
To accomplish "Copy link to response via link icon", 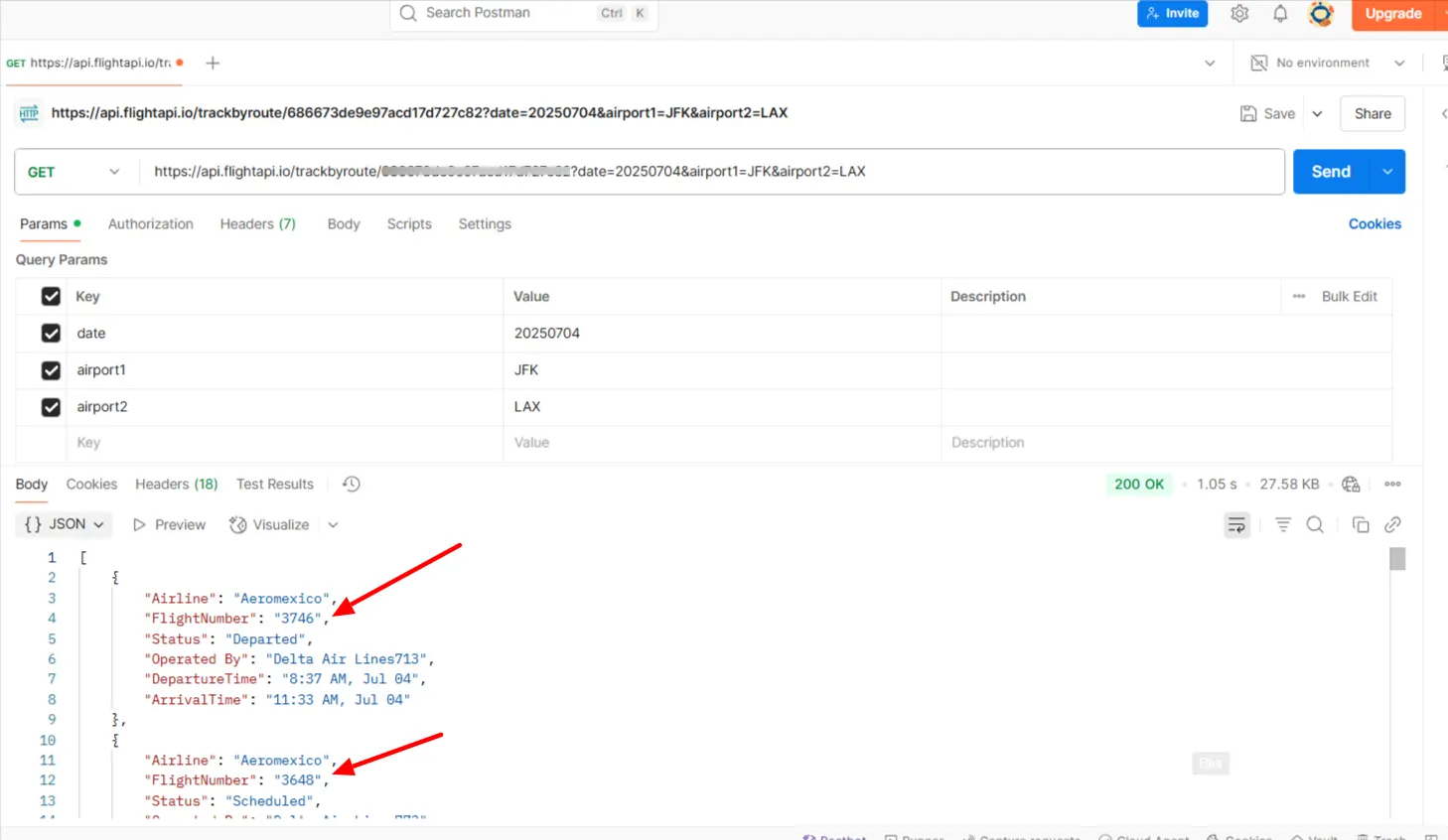I will 1392,525.
